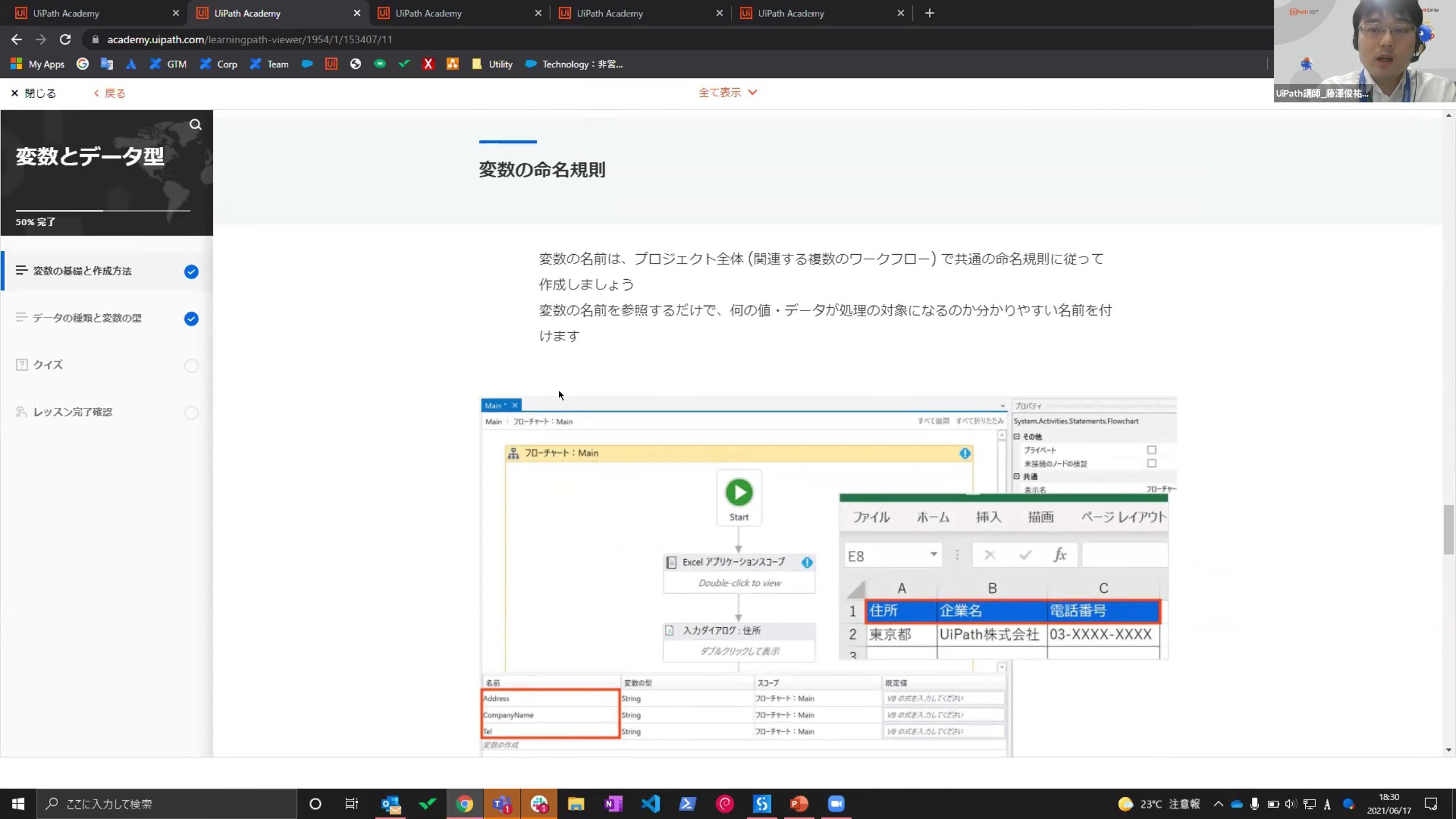Click completed checkmark for データの種類と変数の型
1456x819 pixels.
pos(191,319)
